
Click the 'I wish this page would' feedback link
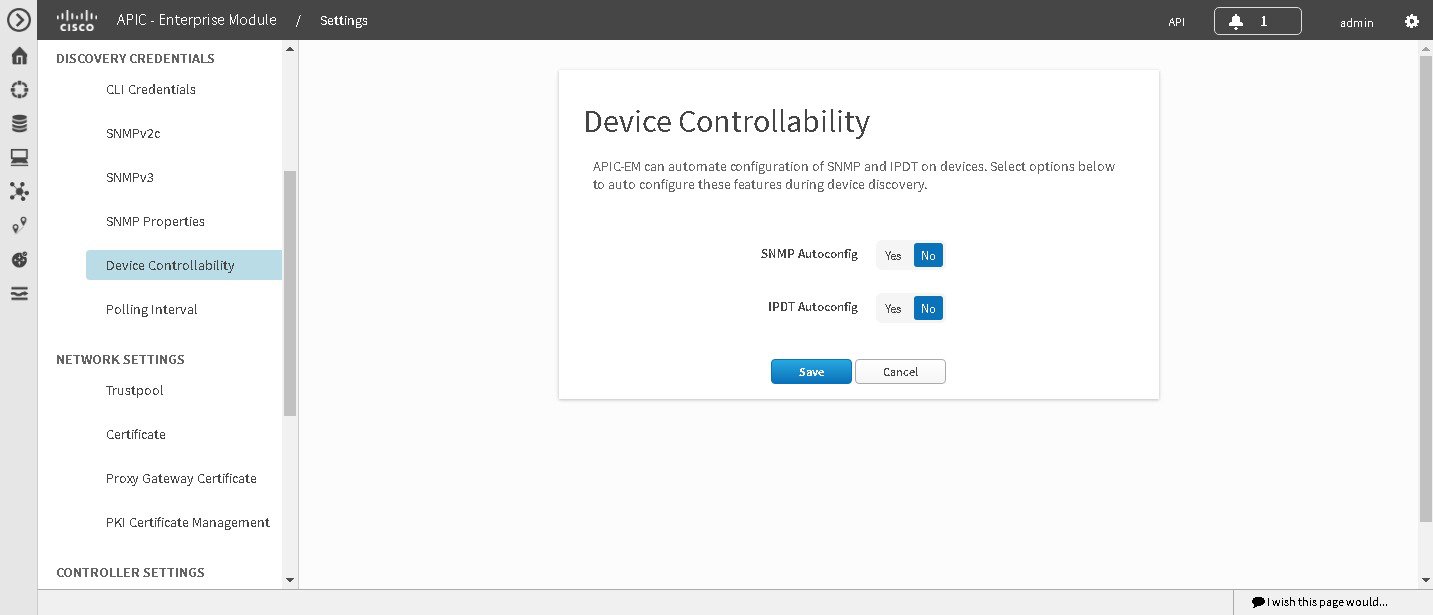pyautogui.click(x=1322, y=601)
